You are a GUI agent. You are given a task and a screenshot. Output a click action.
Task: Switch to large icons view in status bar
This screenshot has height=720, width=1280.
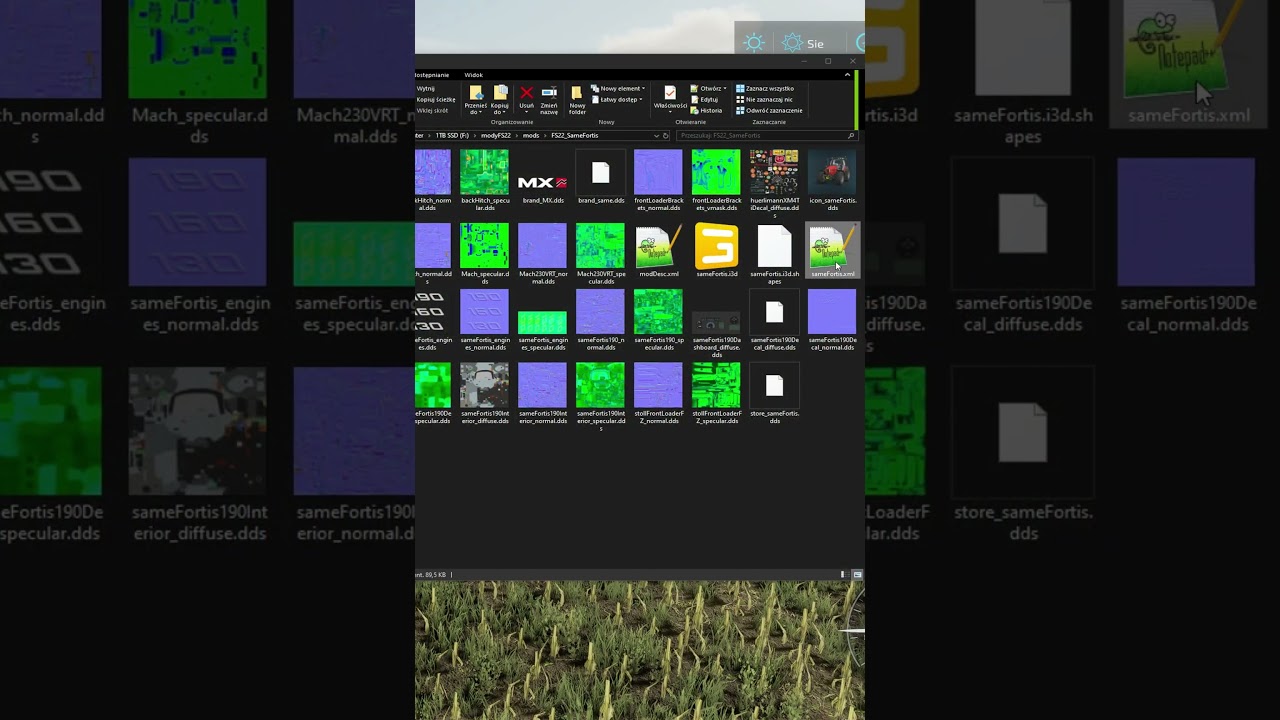click(x=857, y=575)
